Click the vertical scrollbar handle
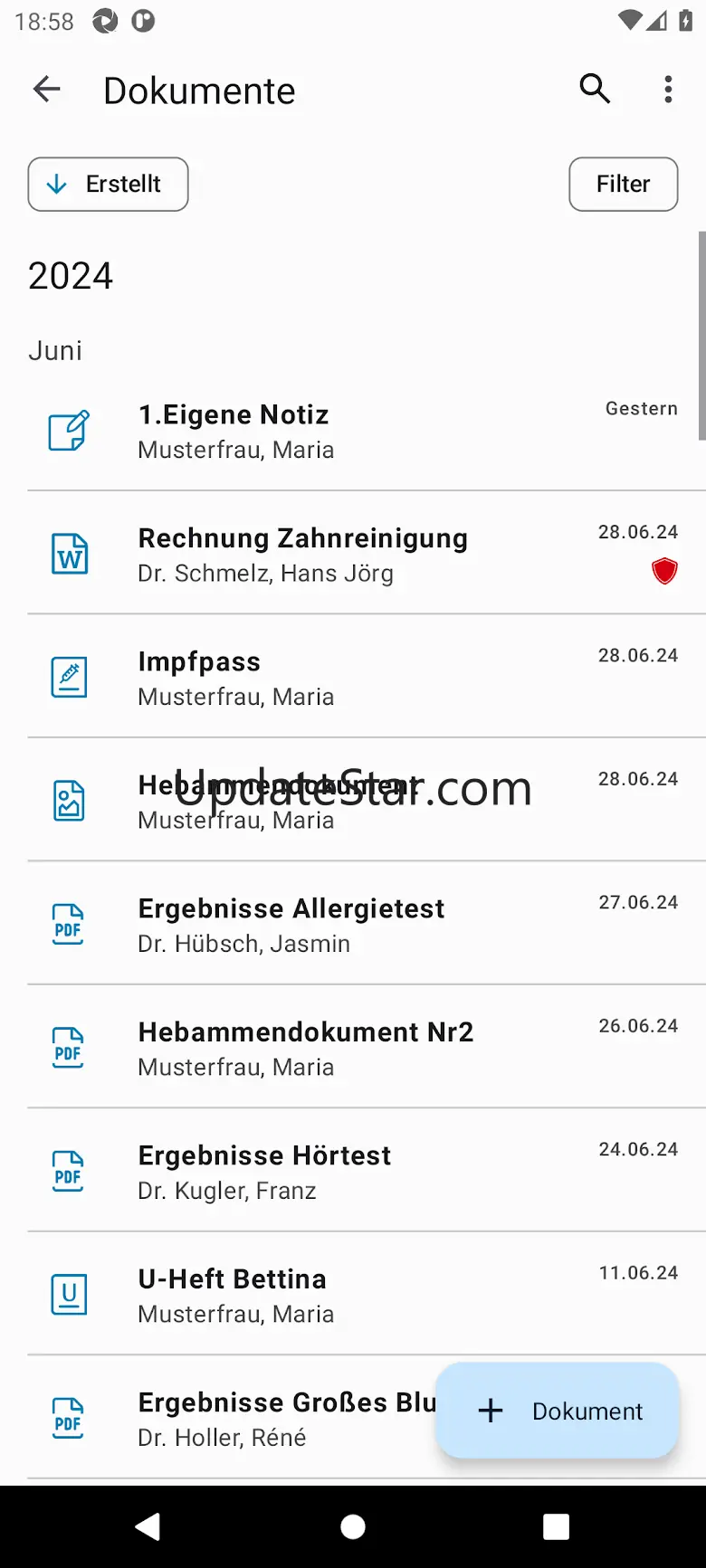This screenshot has height=1568, width=706. point(701,335)
